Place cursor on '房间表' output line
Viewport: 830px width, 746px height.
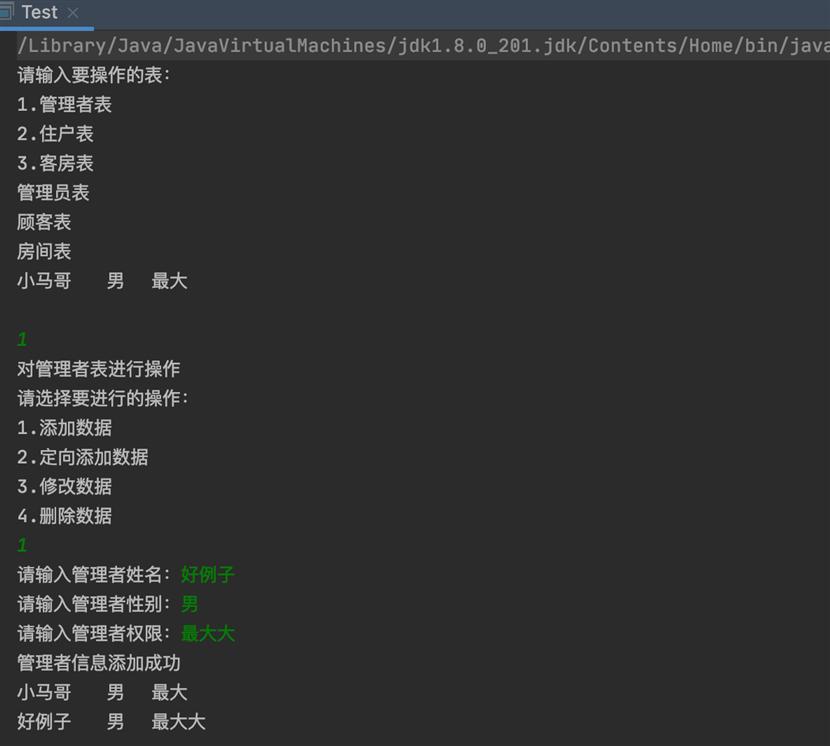[44, 252]
